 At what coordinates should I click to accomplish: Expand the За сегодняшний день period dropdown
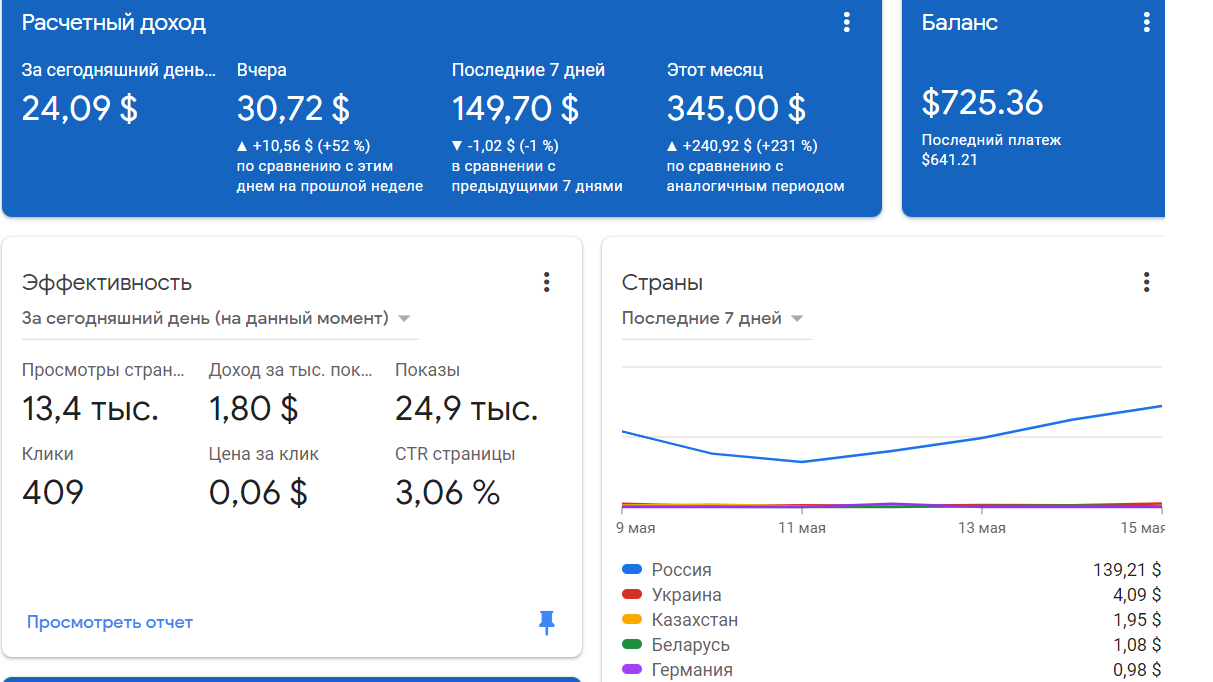pyautogui.click(x=404, y=319)
